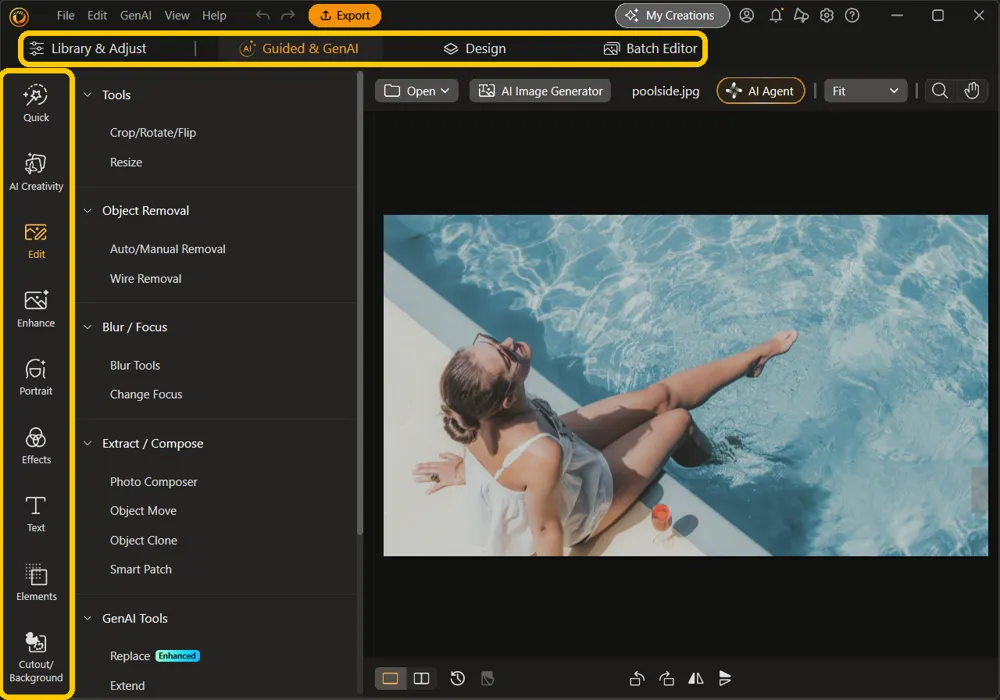Activate the zoom magnifier tool

tap(939, 91)
